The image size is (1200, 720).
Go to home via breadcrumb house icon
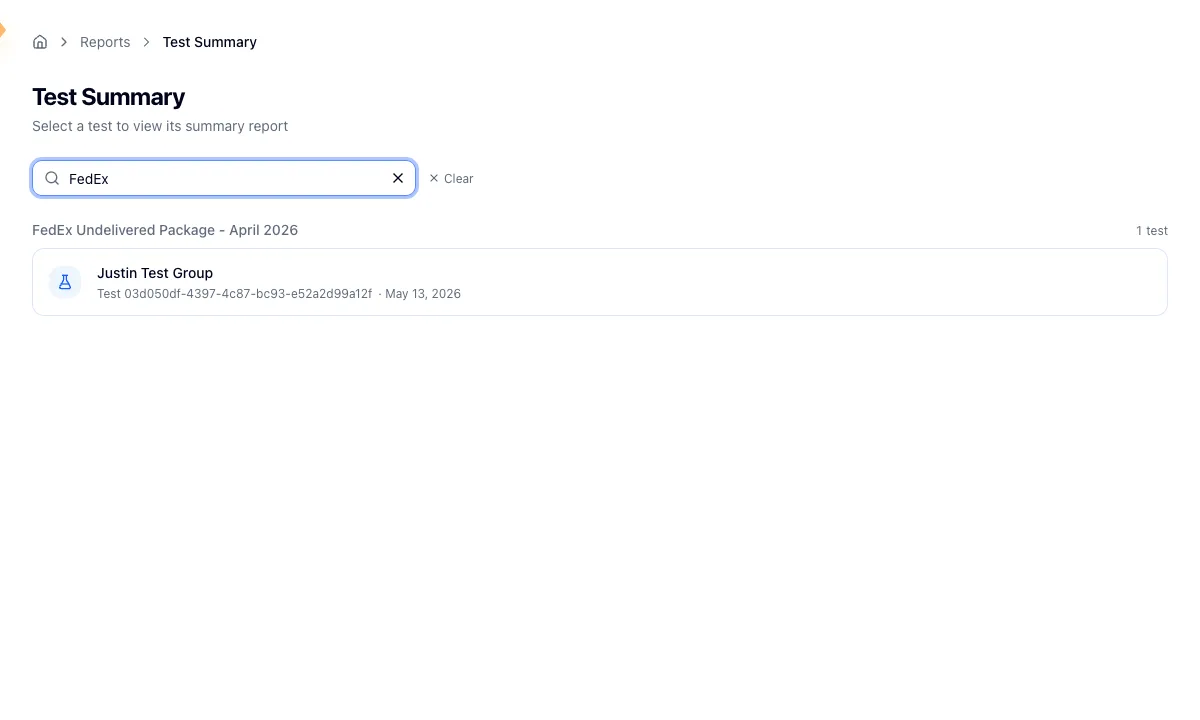pyautogui.click(x=40, y=42)
